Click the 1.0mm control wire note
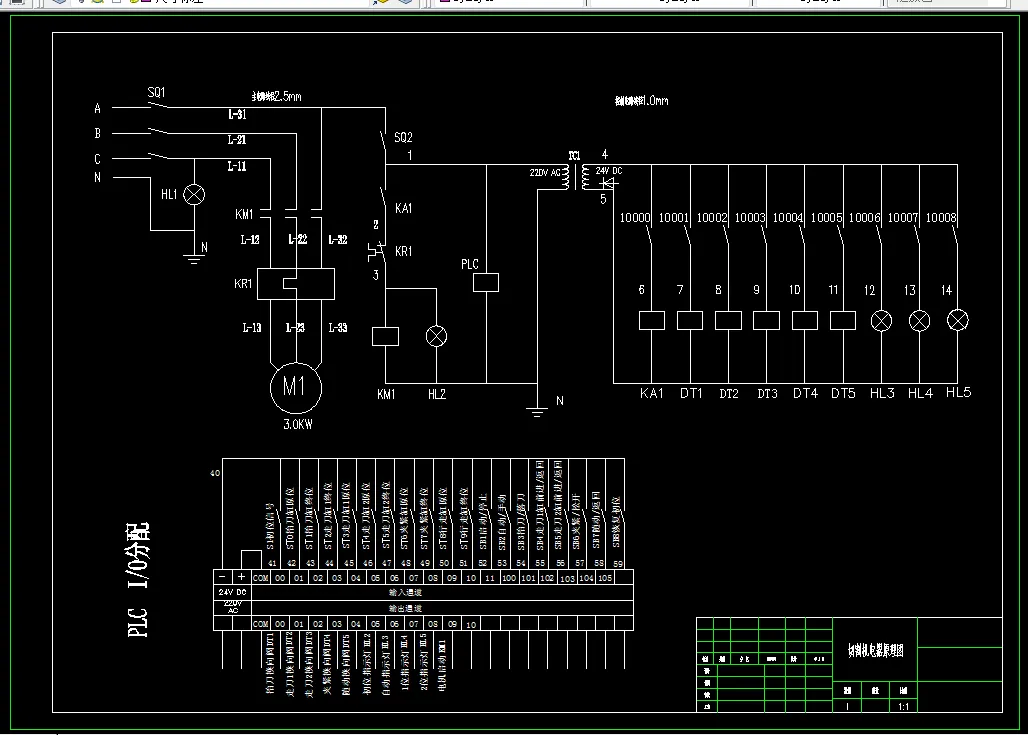Screen dimensions: 1028x735 pyautogui.click(x=641, y=101)
